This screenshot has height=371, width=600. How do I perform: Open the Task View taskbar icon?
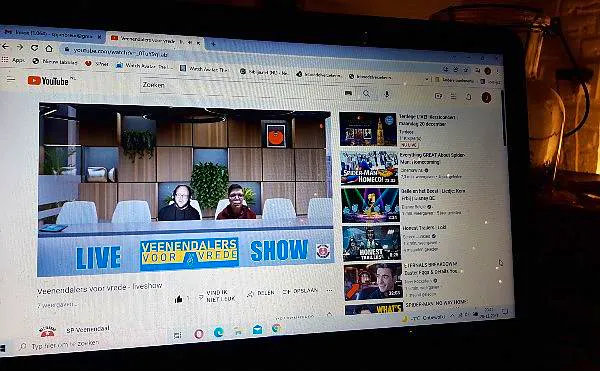(x=177, y=335)
